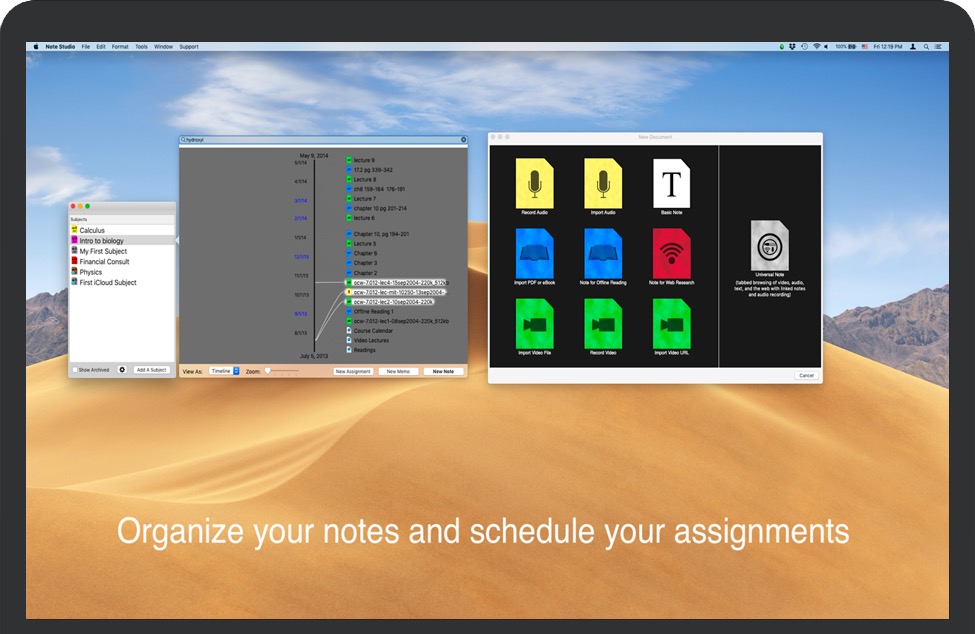Select the Universal Note icon
Screen dimensions: 975x634
(769, 246)
